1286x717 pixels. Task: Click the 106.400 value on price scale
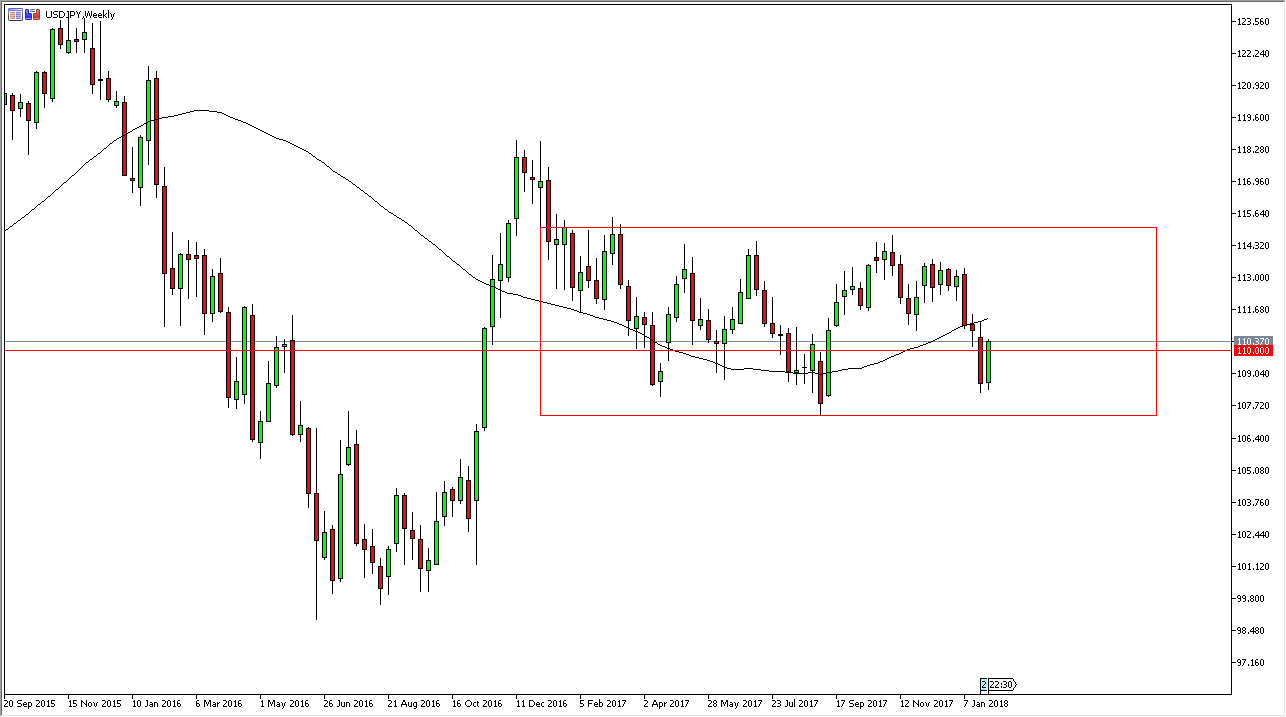pos(1253,438)
